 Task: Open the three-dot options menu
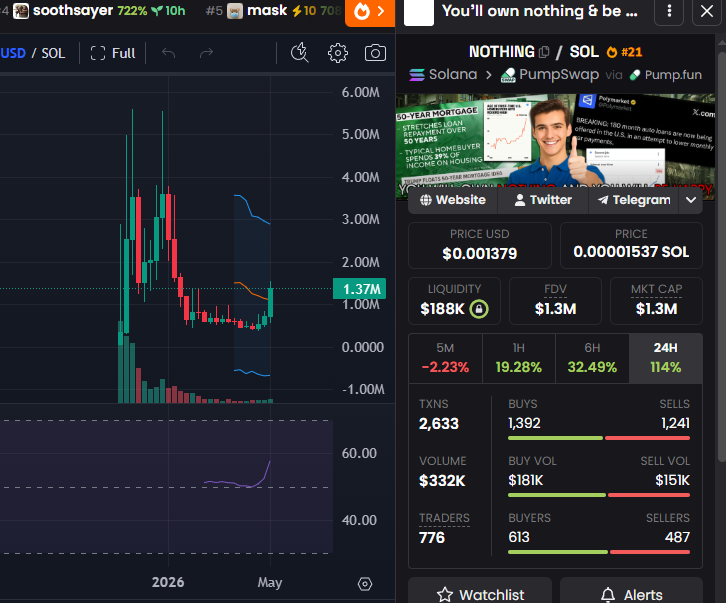[669, 11]
